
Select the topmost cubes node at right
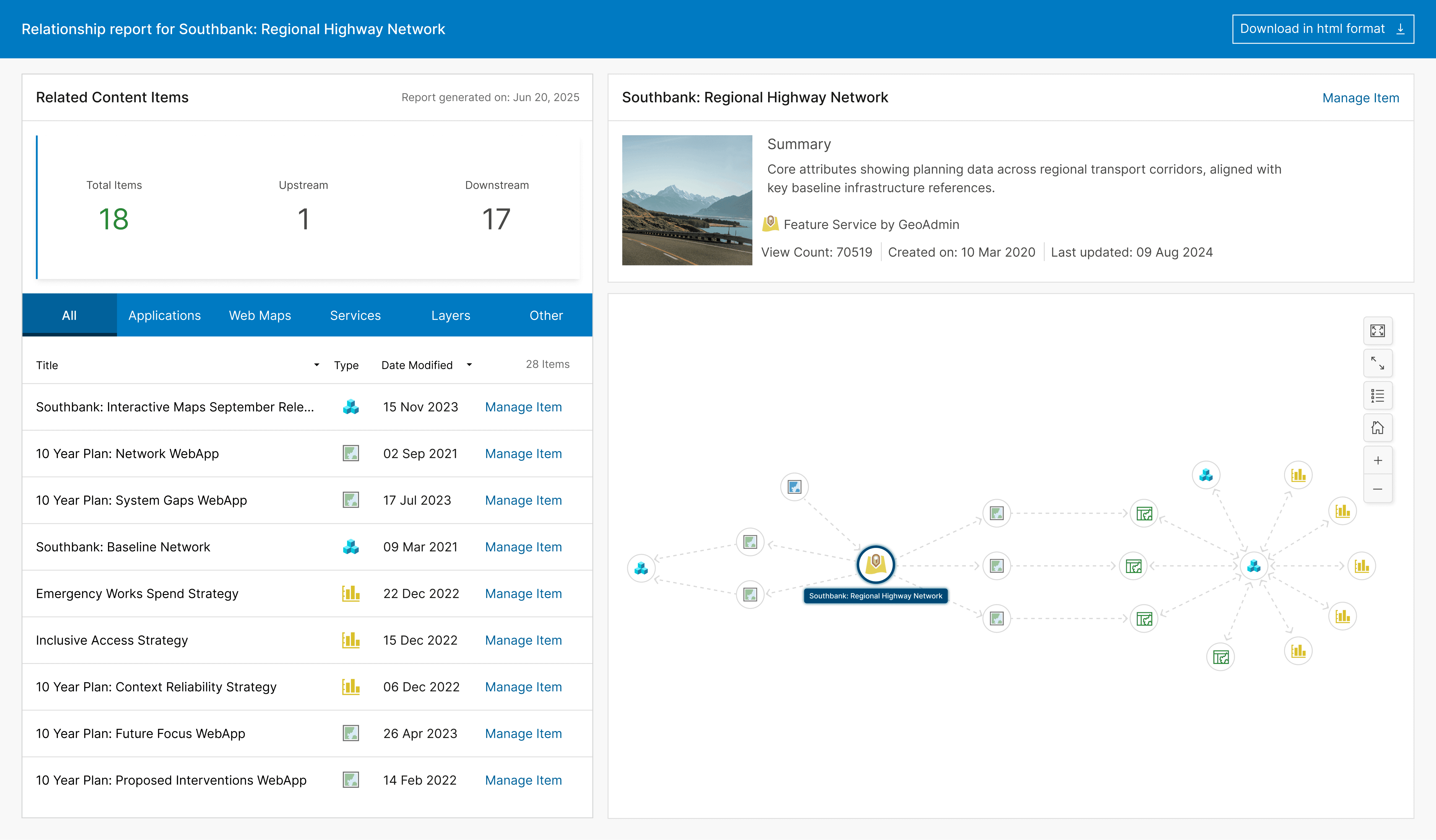[x=1206, y=475]
